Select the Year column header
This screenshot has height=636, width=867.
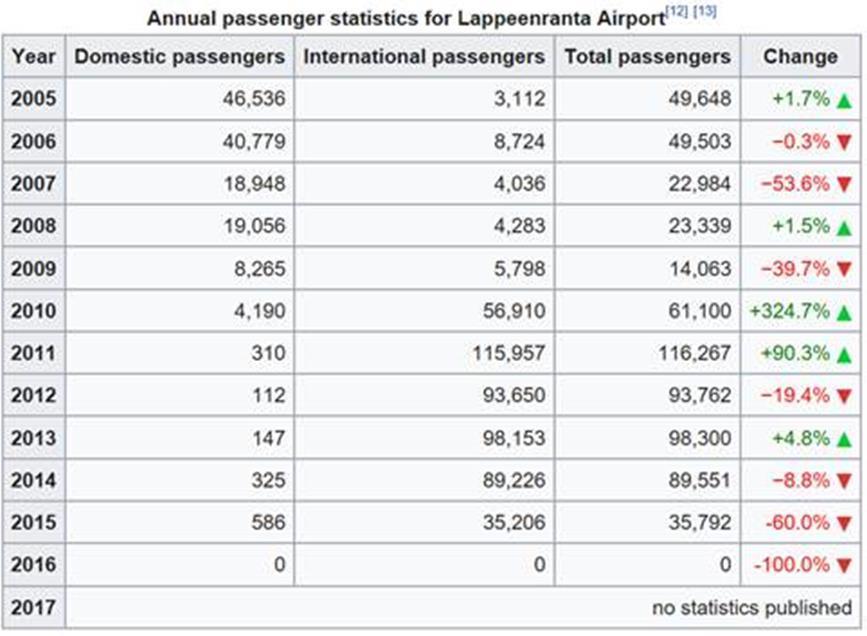coord(34,56)
